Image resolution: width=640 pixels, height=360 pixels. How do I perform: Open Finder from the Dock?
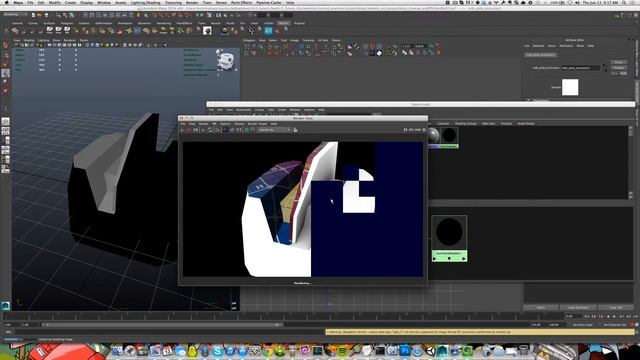(117, 350)
